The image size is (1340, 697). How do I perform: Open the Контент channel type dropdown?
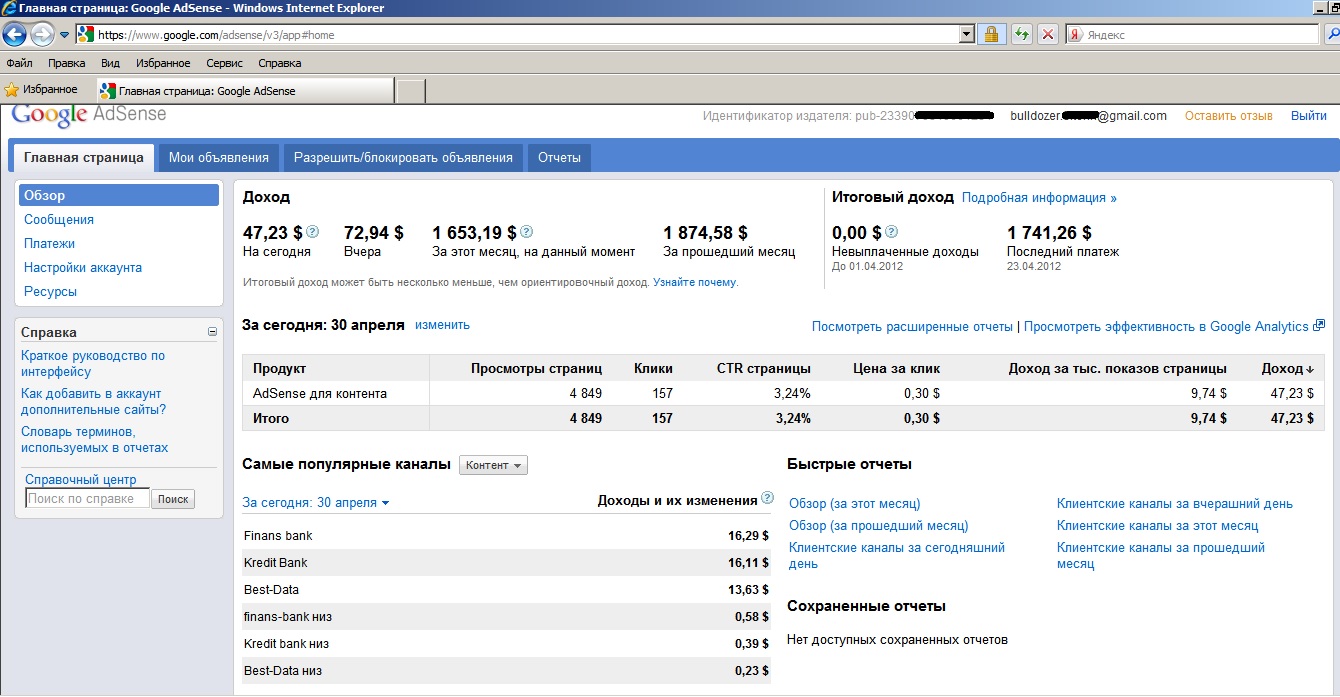(493, 465)
